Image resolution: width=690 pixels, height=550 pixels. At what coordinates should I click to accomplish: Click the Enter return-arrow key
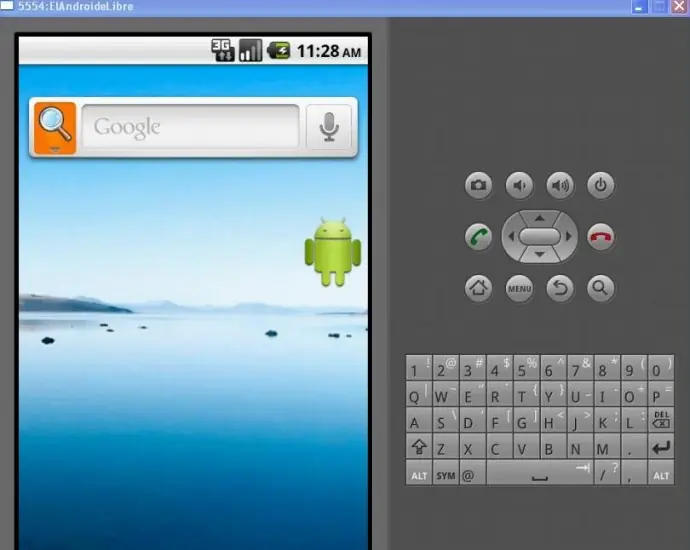661,447
